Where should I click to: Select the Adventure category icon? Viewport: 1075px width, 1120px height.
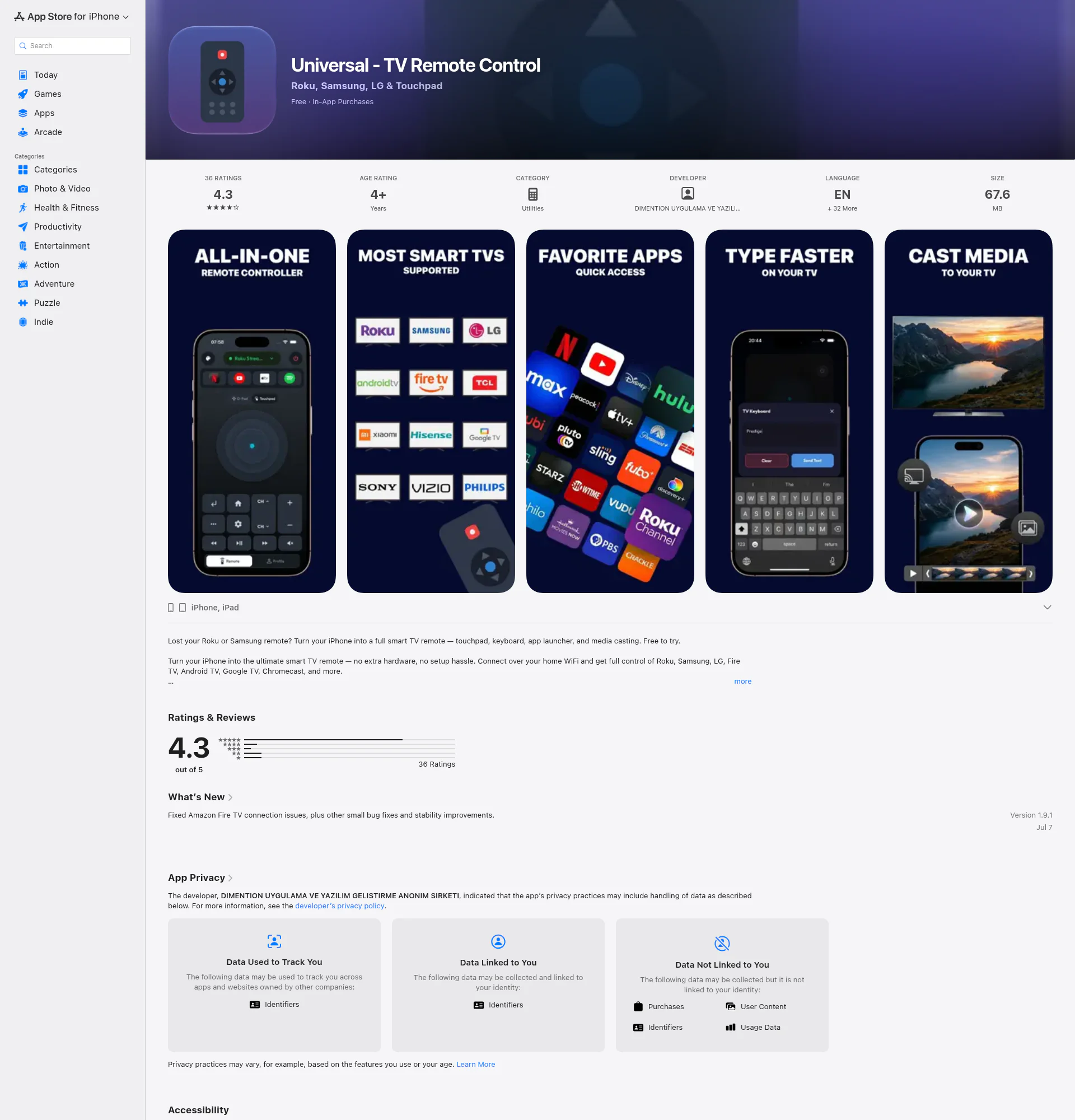pos(23,284)
